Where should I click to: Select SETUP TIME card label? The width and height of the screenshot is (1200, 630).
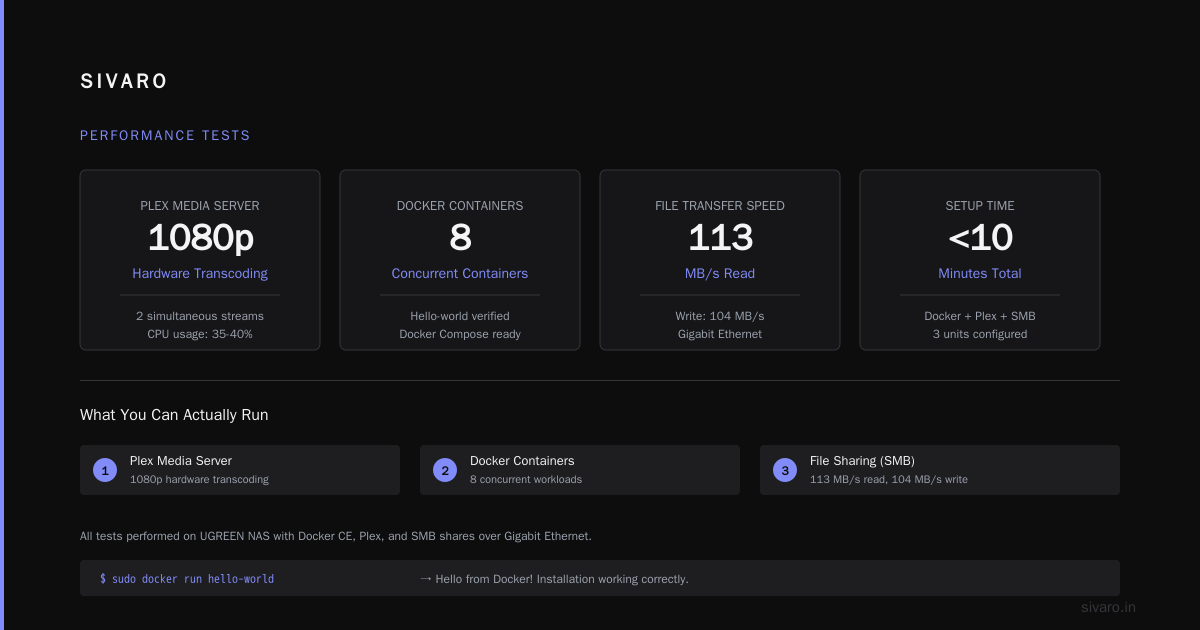tap(980, 206)
